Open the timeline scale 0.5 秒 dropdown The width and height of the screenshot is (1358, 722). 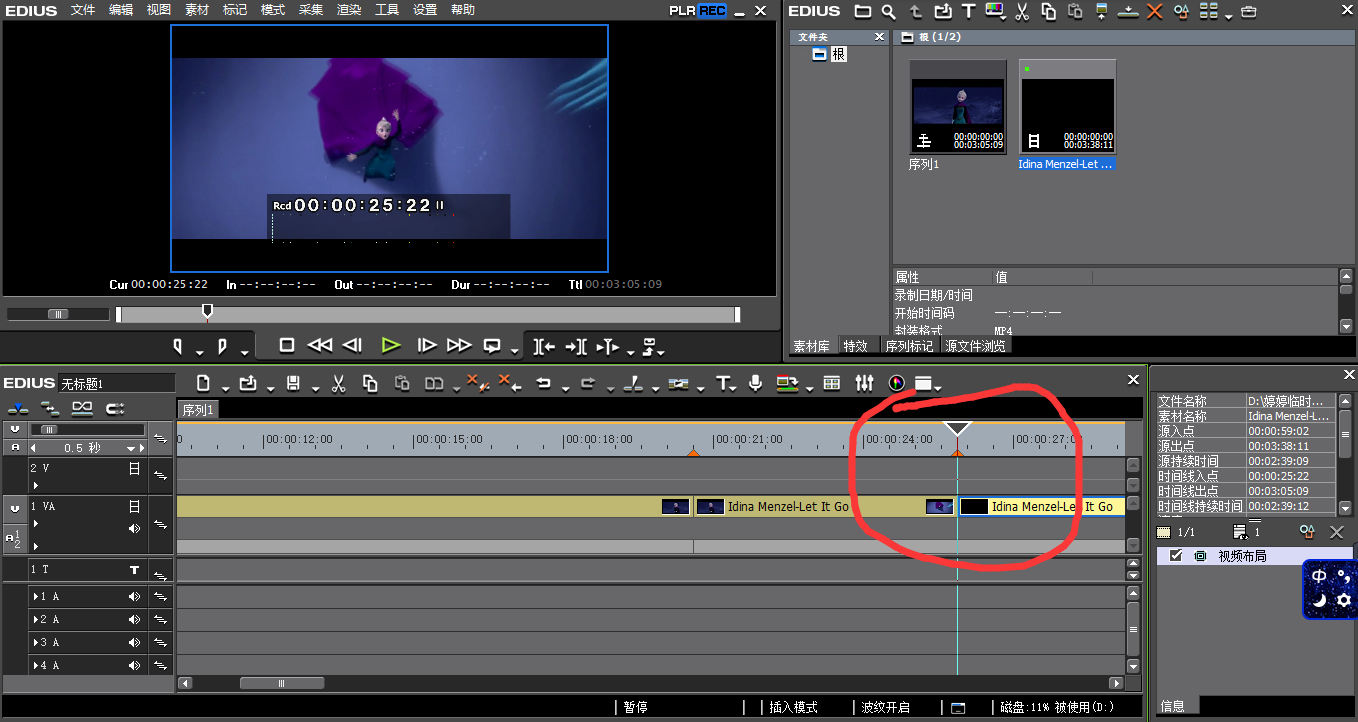pyautogui.click(x=130, y=448)
